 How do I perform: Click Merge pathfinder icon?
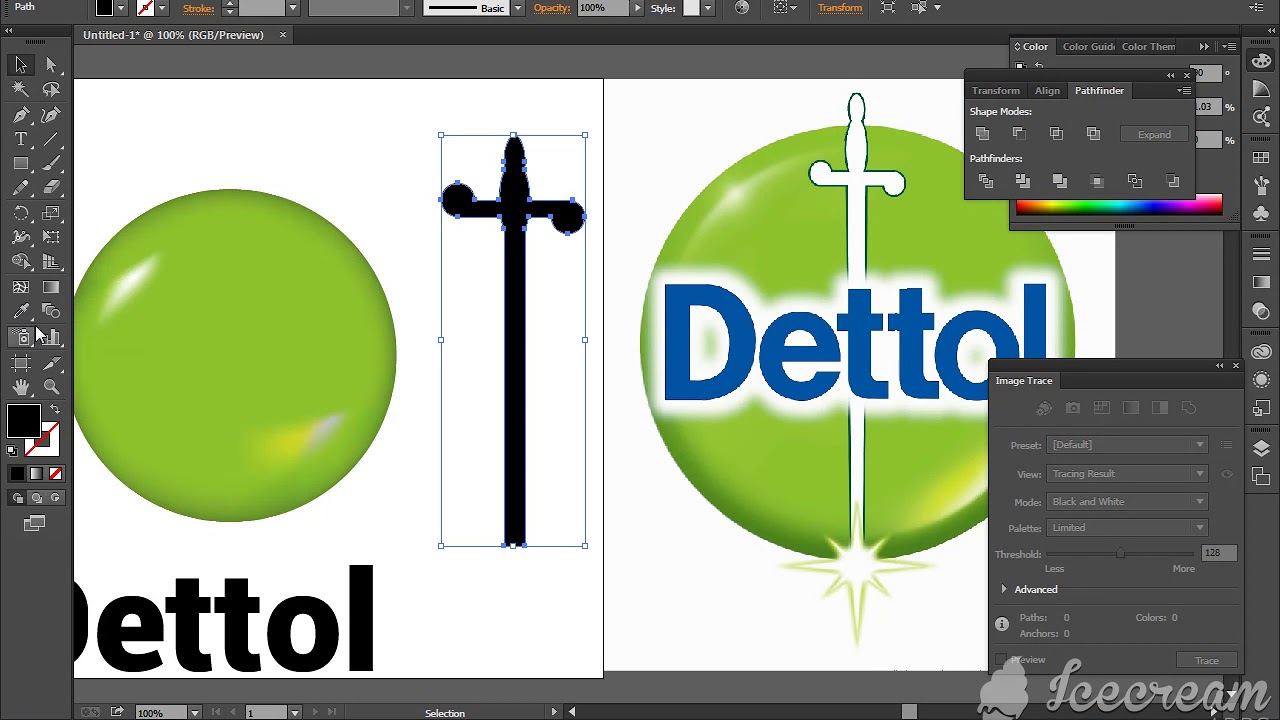[1059, 181]
